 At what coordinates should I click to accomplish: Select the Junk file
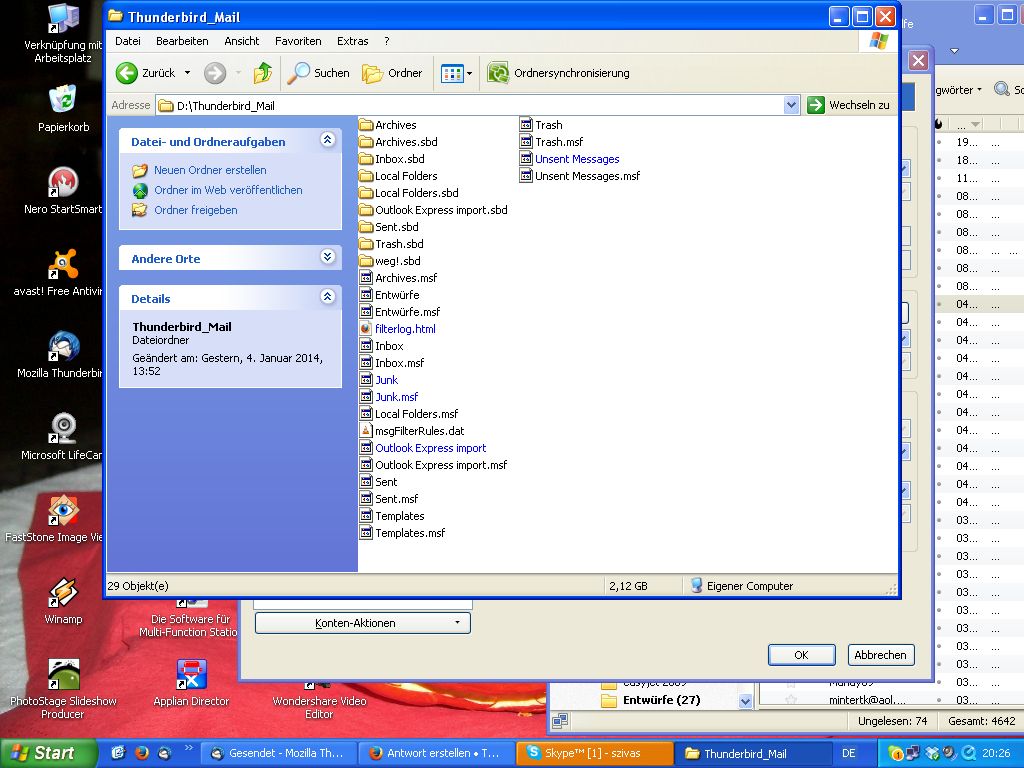(x=379, y=380)
